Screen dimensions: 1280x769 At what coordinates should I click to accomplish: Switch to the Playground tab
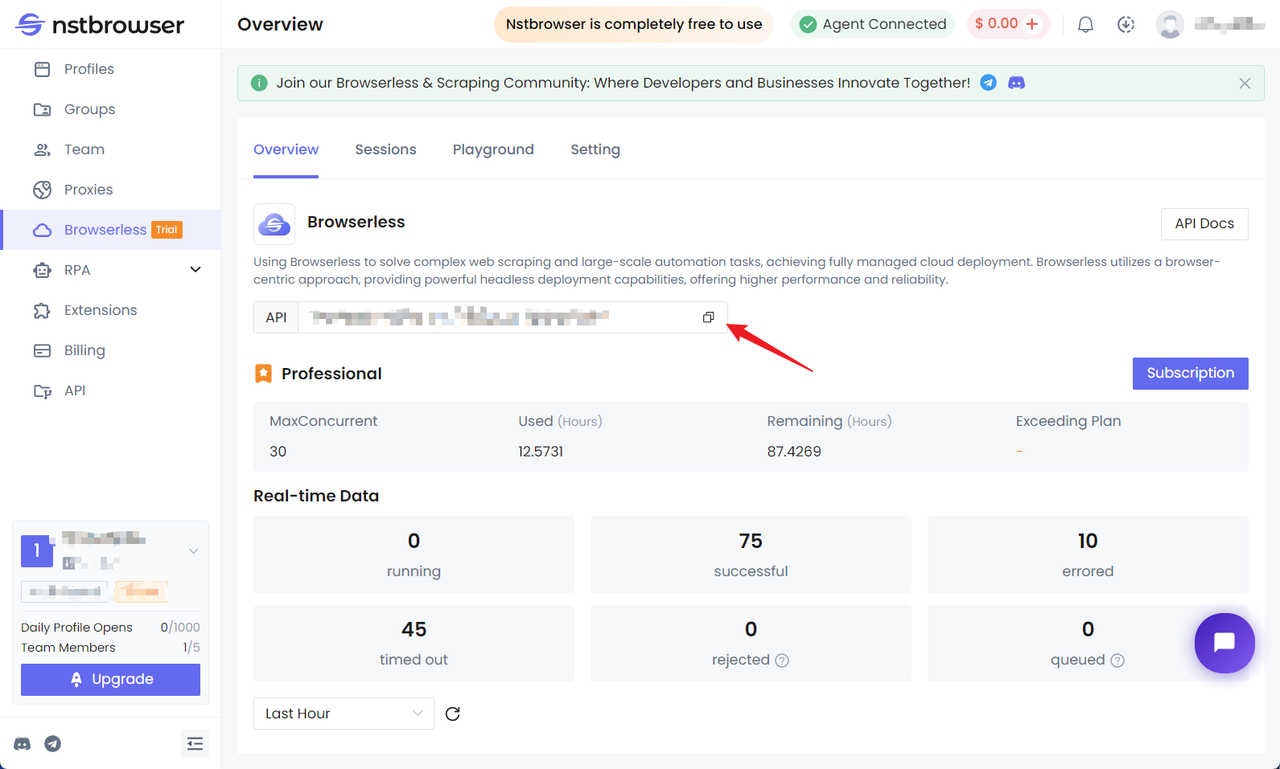(x=493, y=150)
